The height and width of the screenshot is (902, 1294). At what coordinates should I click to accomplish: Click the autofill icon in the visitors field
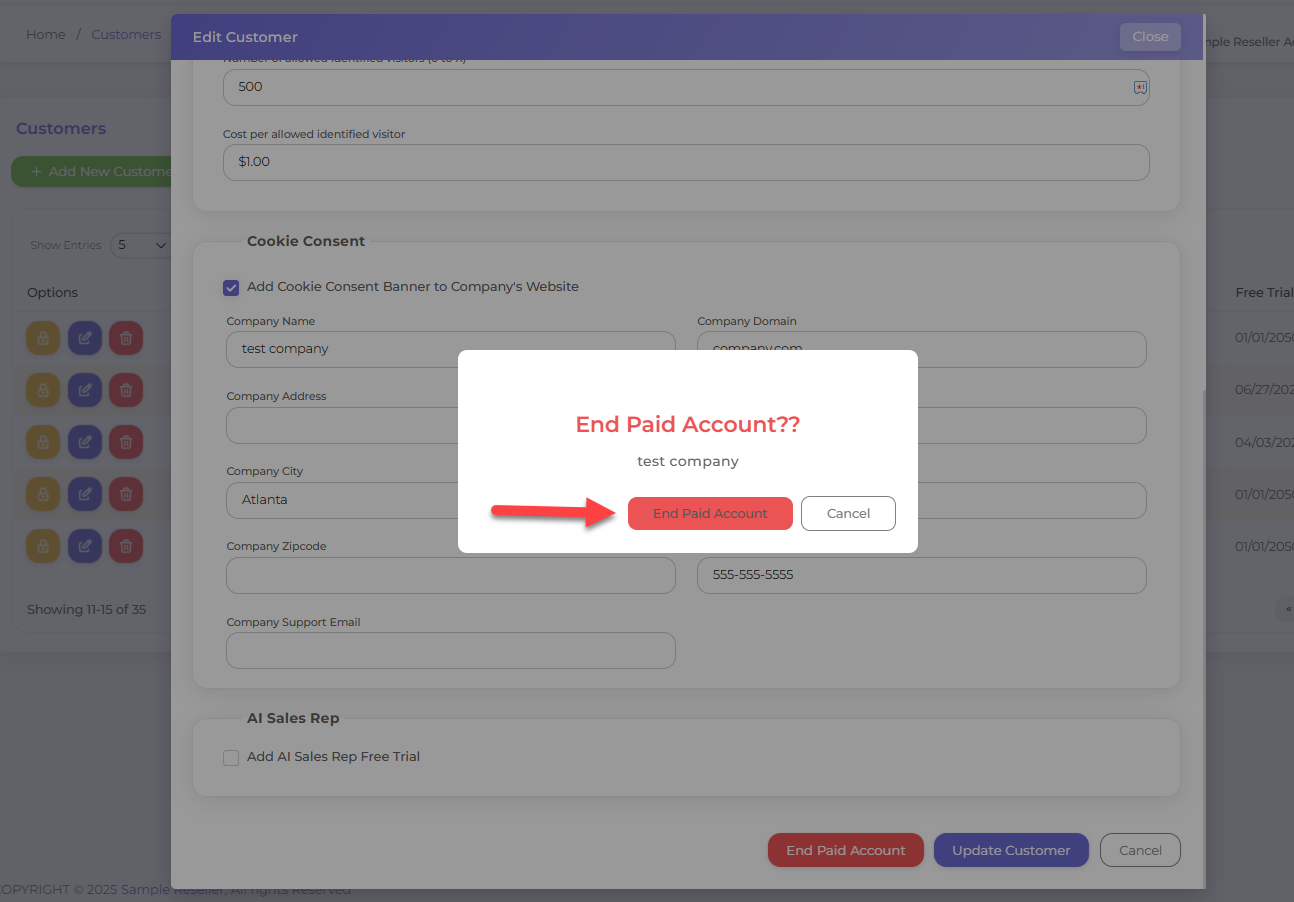pos(1139,87)
